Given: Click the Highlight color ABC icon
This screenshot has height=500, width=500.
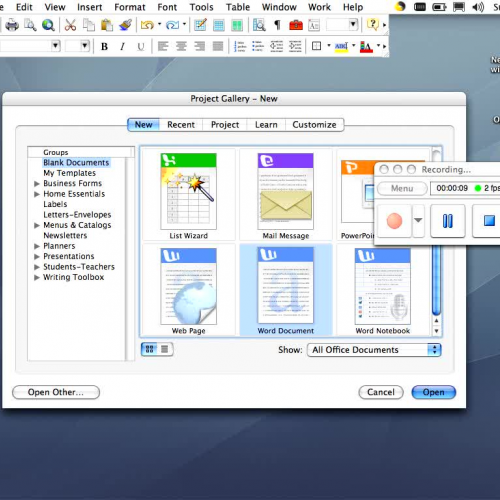Looking at the screenshot, I should coord(341,47).
